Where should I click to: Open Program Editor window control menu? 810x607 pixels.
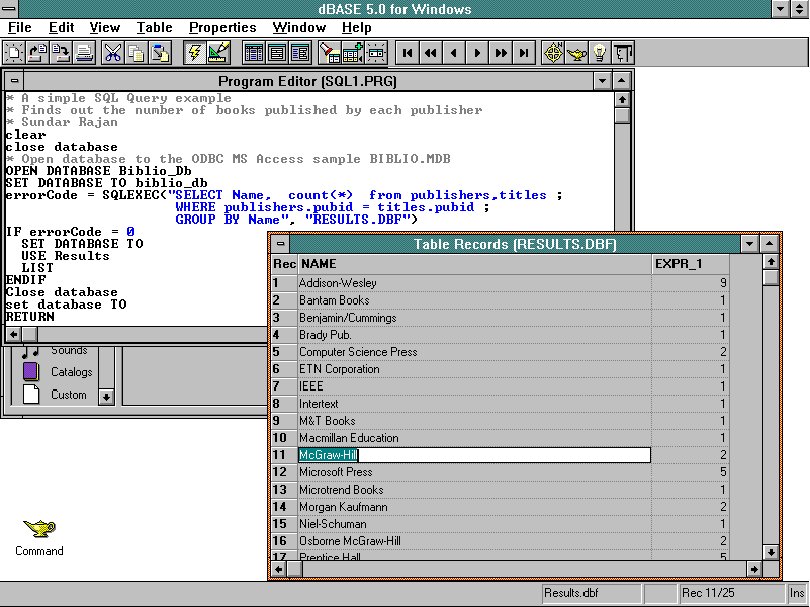pyautogui.click(x=14, y=81)
